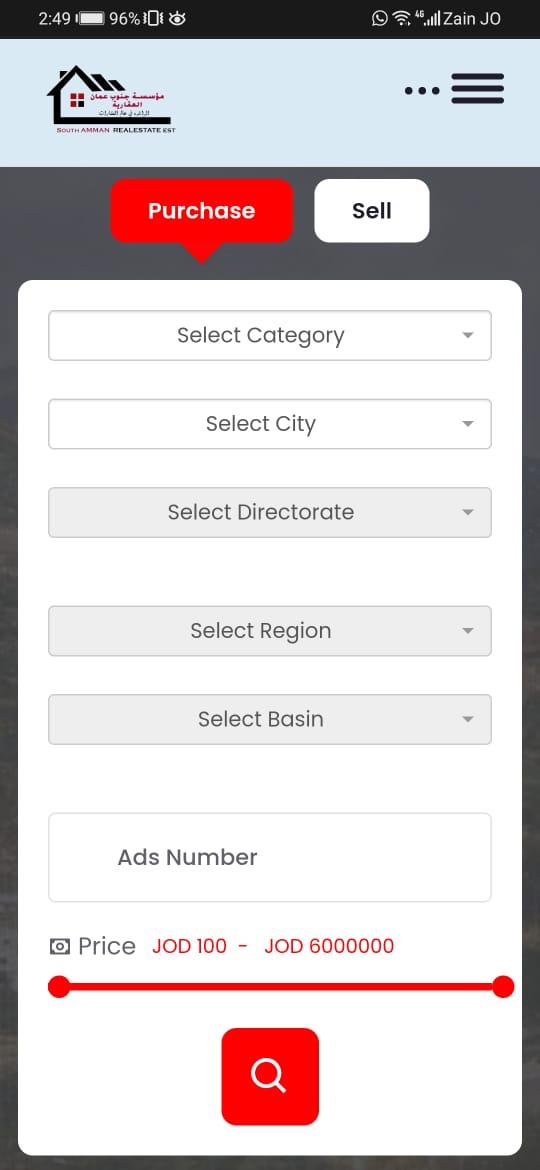Open the Select City dropdown
Viewport: 540px width, 1170px height.
(x=270, y=424)
